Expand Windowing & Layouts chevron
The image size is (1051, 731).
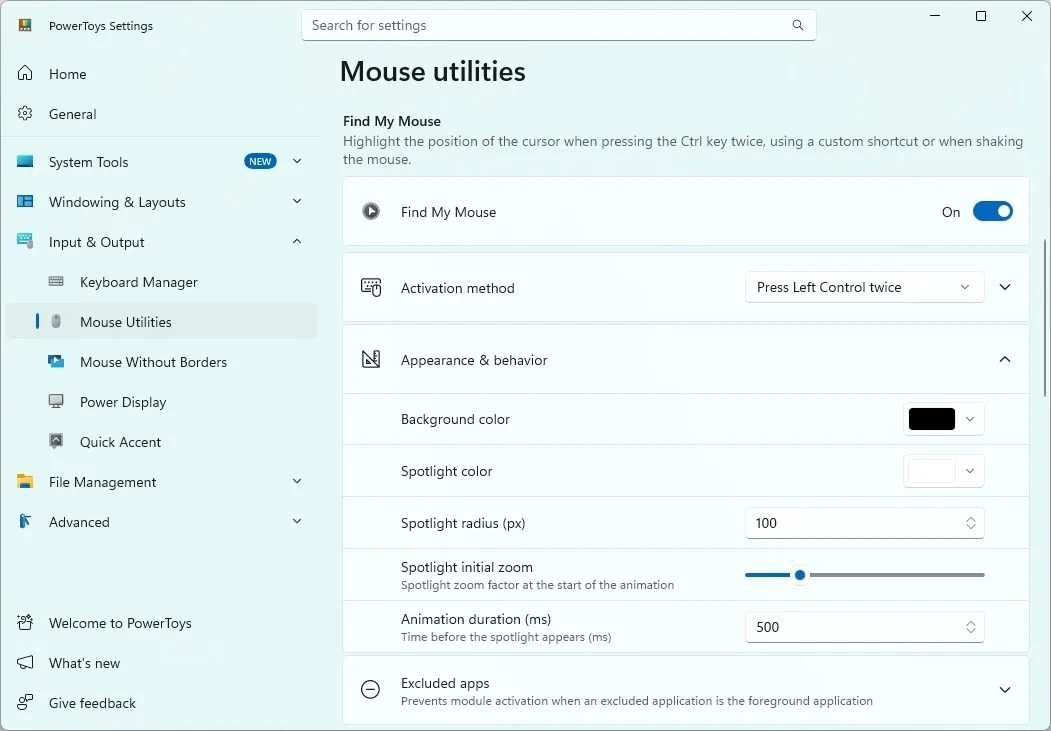(x=297, y=202)
